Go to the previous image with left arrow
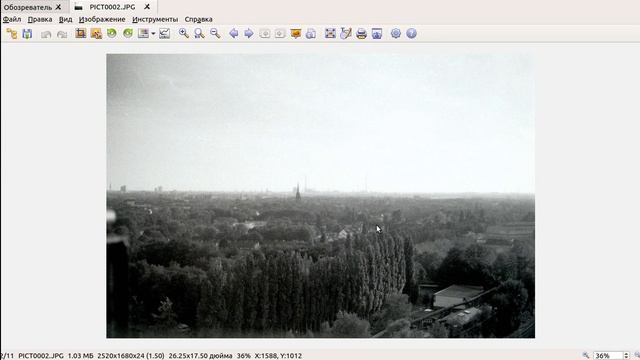640x360 pixels. [233, 33]
